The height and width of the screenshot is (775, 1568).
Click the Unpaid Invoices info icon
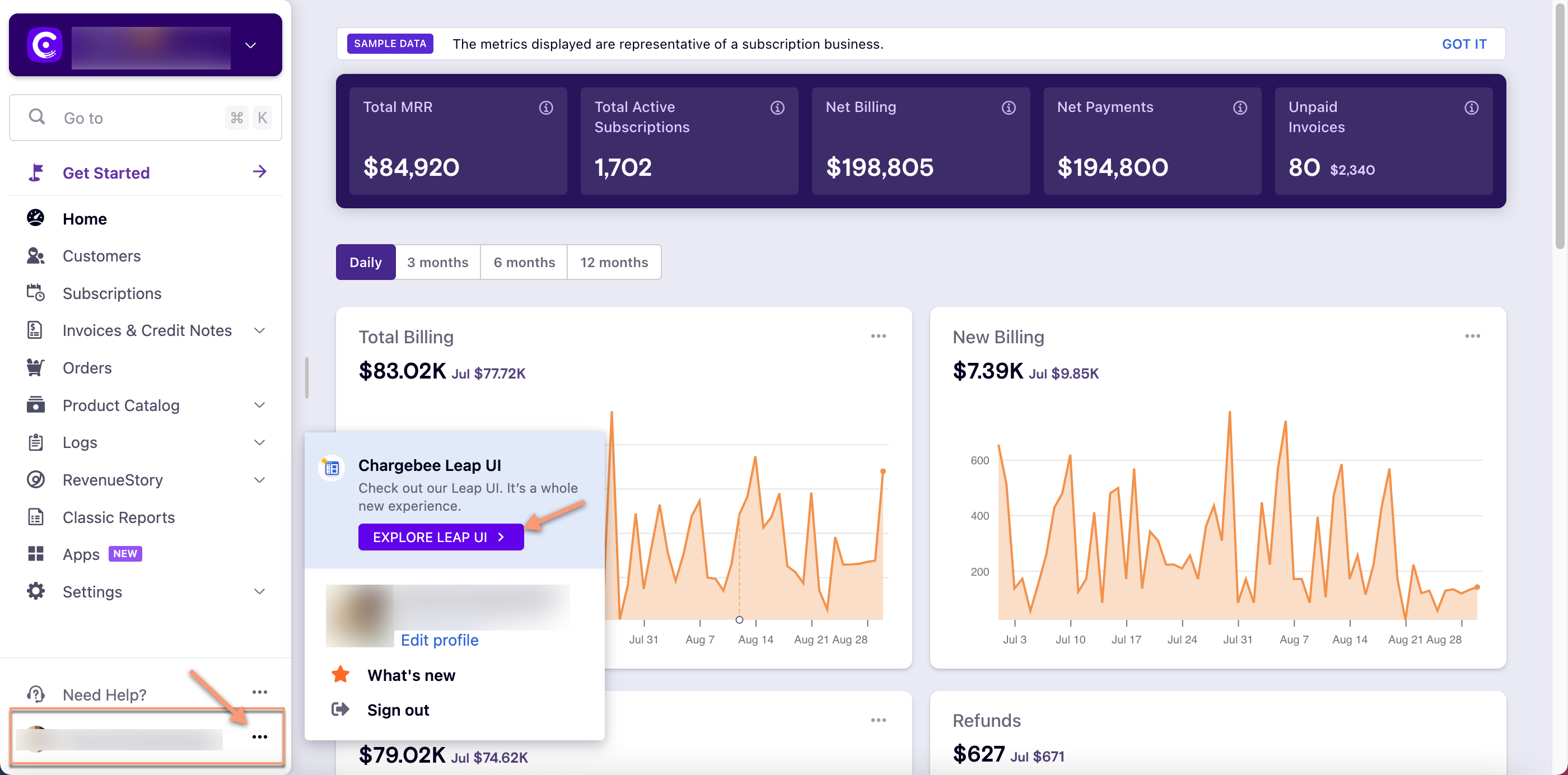pos(1471,108)
